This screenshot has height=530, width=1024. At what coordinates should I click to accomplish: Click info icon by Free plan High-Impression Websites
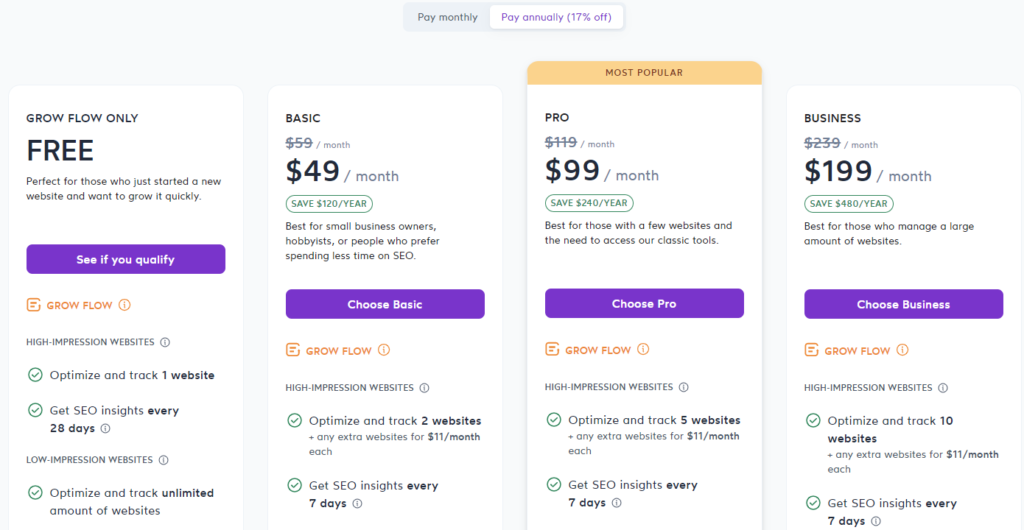(165, 342)
